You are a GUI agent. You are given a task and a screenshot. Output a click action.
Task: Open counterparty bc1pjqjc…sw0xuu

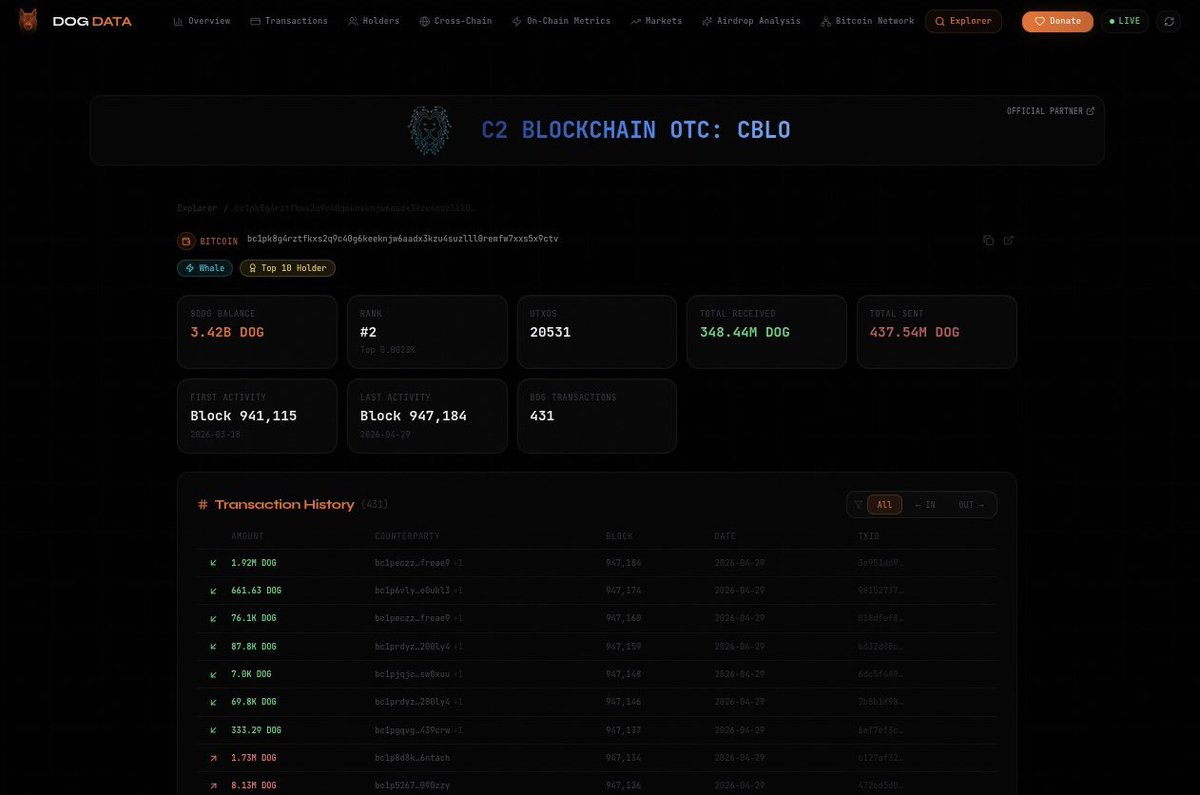tap(412, 674)
